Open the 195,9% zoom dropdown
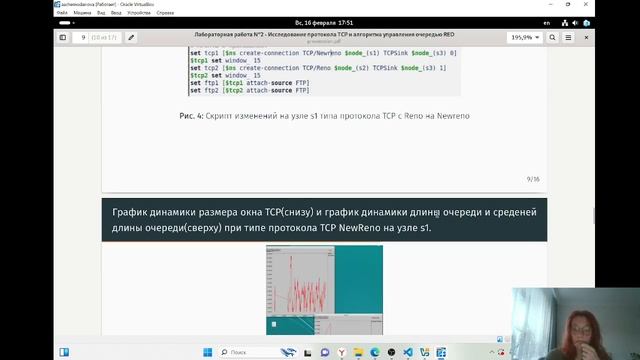Image resolution: width=640 pixels, height=360 pixels. click(525, 38)
